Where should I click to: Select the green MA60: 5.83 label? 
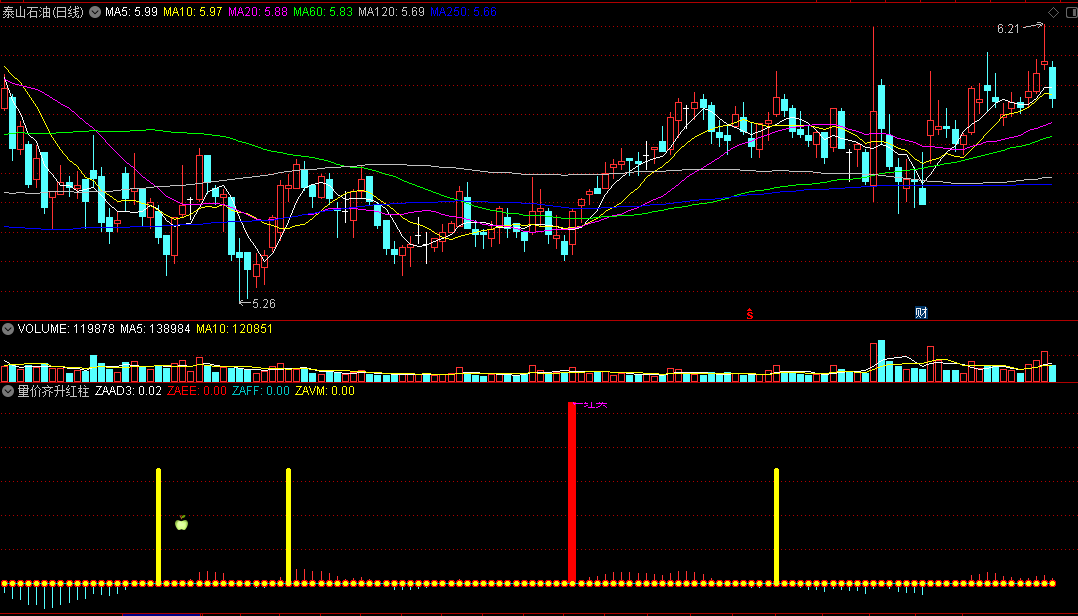coord(322,12)
